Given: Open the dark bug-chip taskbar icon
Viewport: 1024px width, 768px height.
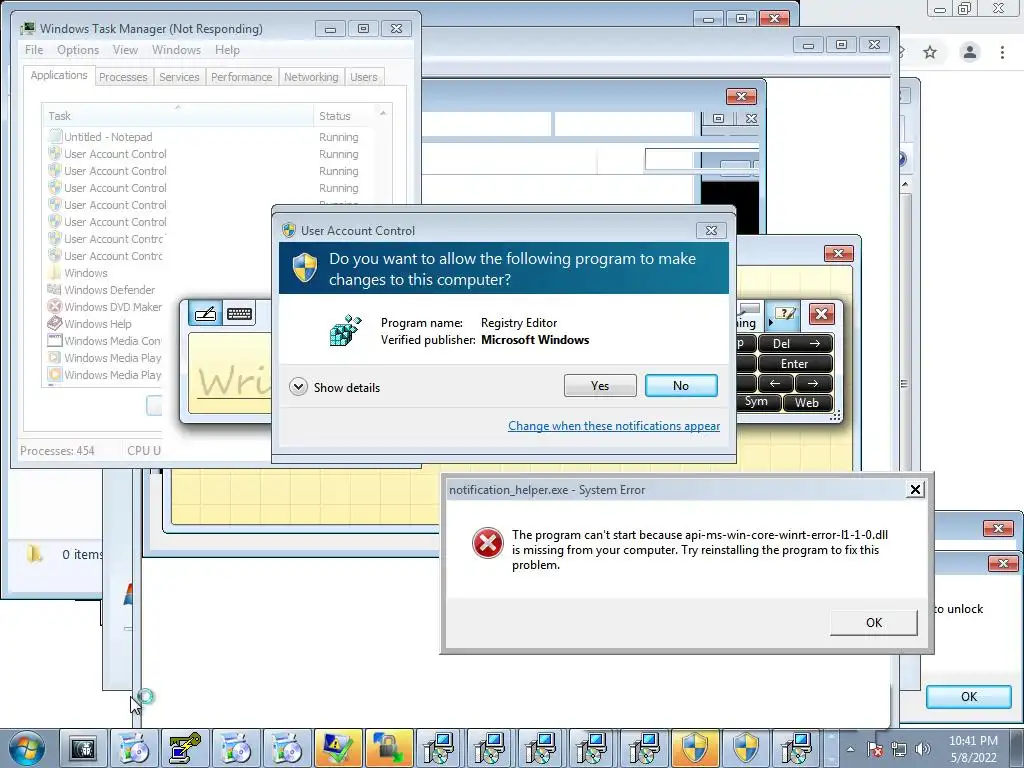Looking at the screenshot, I should coord(83,748).
